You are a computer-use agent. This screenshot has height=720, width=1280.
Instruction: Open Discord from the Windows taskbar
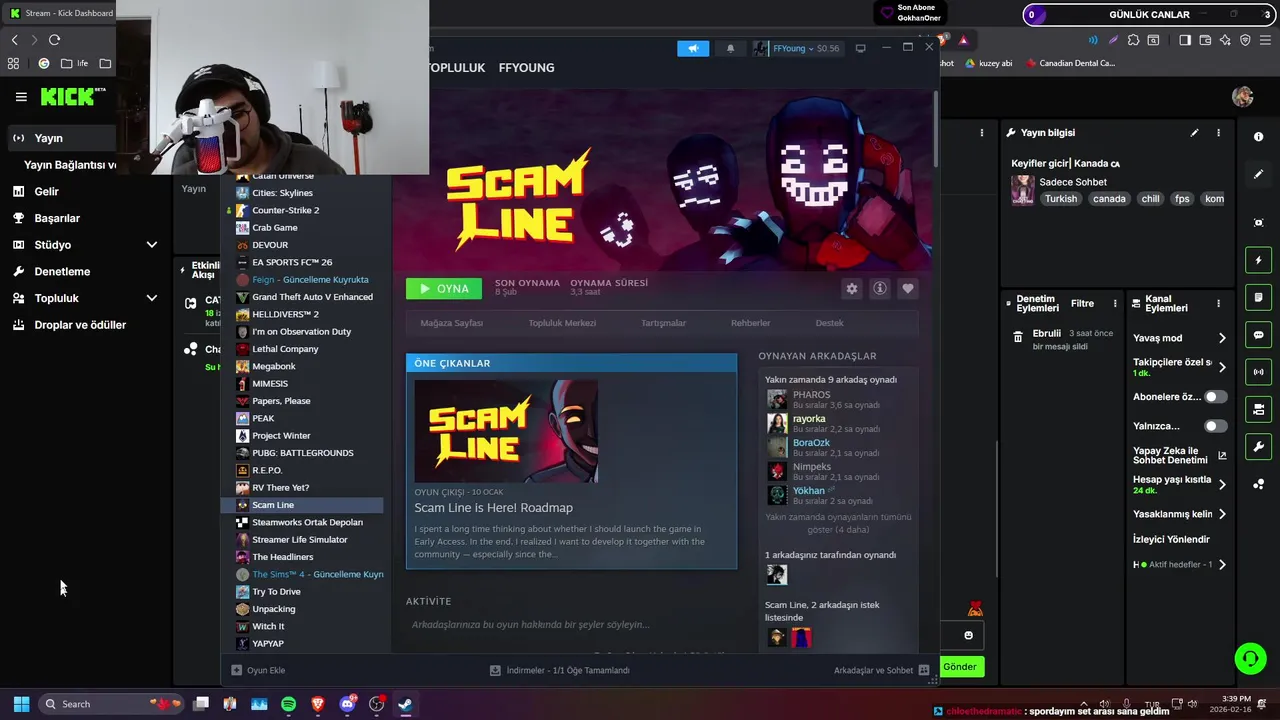tap(348, 704)
